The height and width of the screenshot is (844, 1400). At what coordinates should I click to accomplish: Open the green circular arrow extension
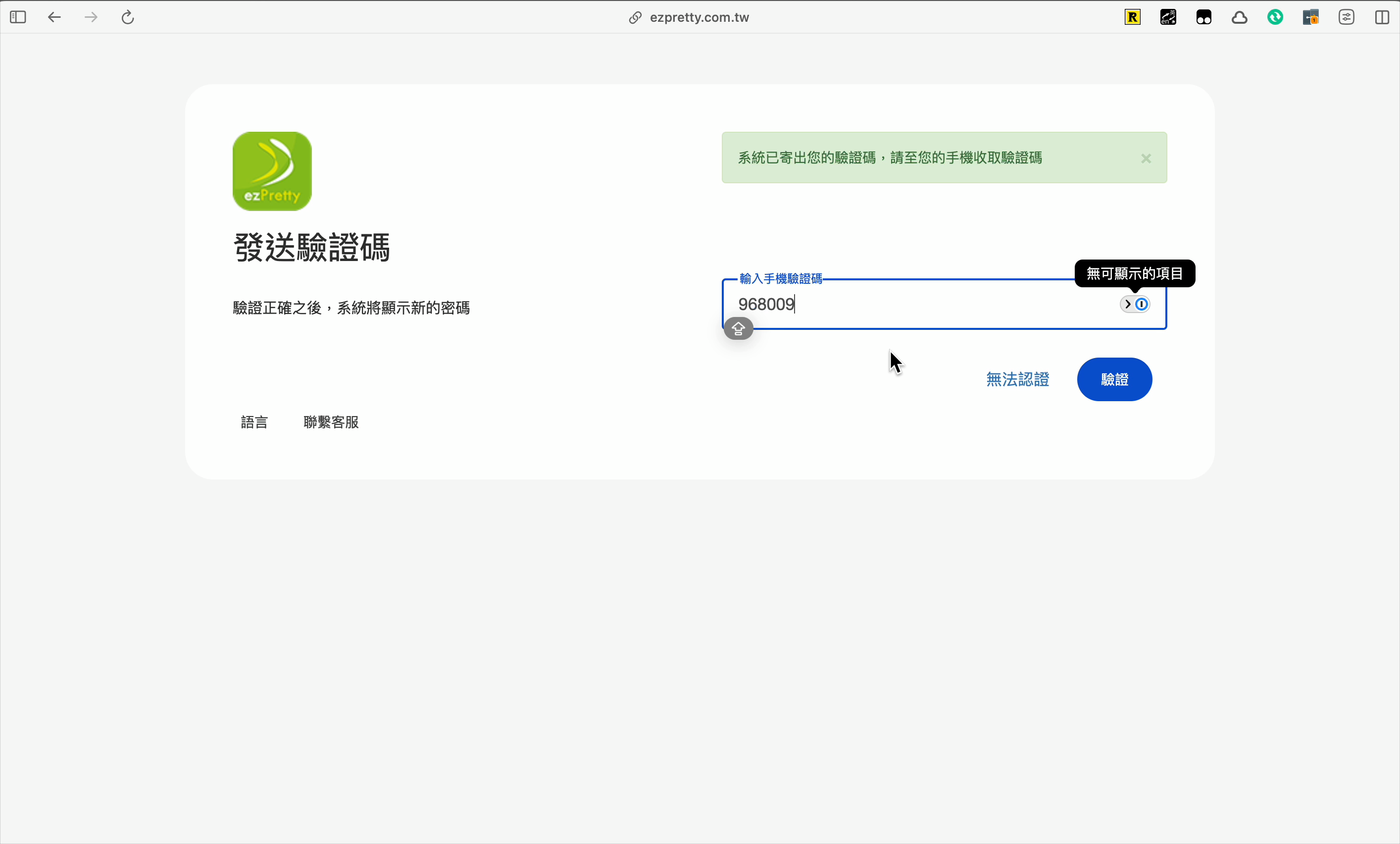coord(1275,17)
